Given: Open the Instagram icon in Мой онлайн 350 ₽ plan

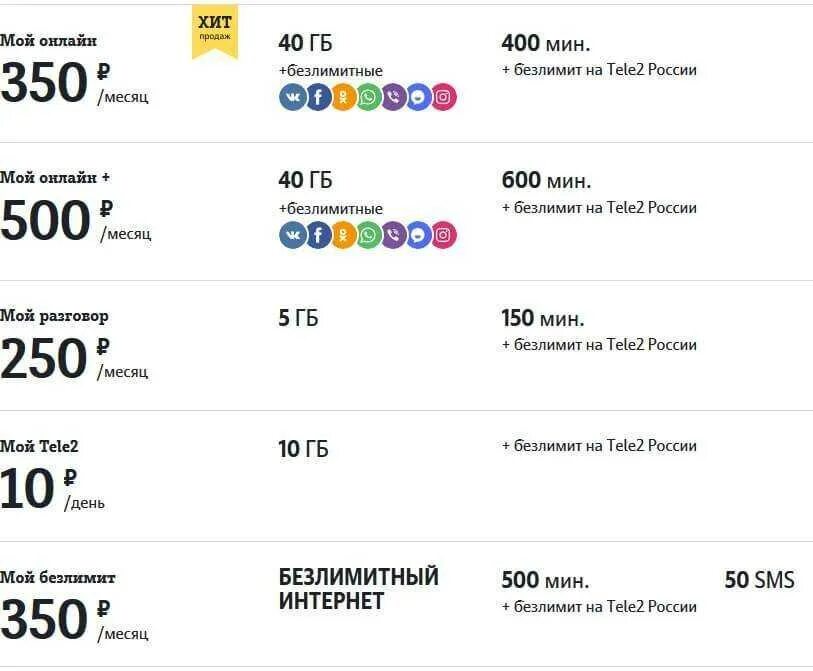Looking at the screenshot, I should point(444,97).
